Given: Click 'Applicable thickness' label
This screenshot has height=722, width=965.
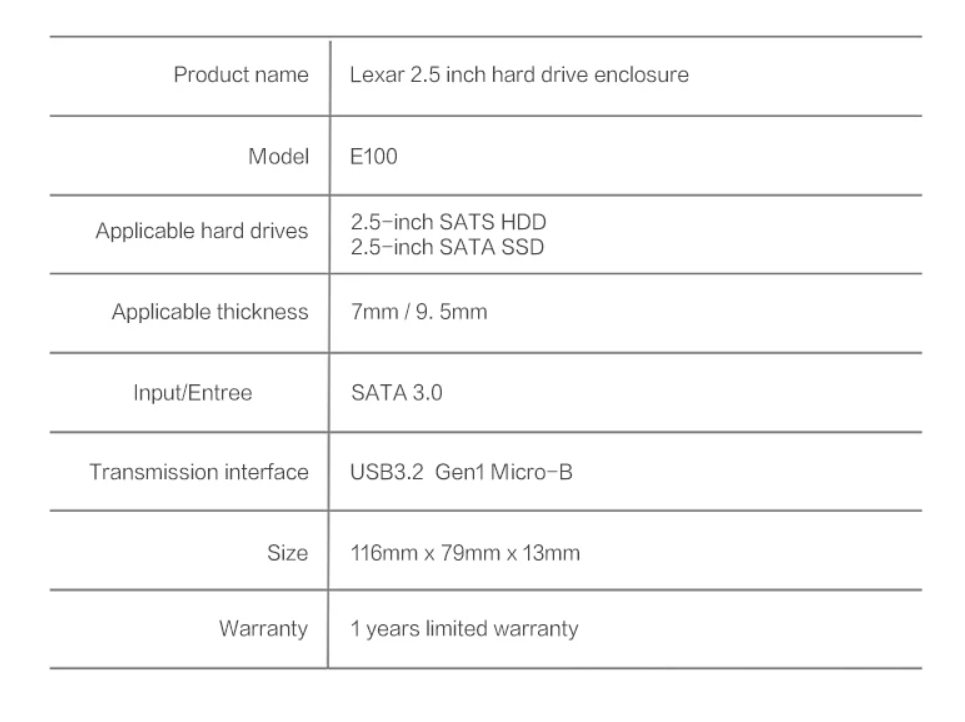Looking at the screenshot, I should click(210, 312).
